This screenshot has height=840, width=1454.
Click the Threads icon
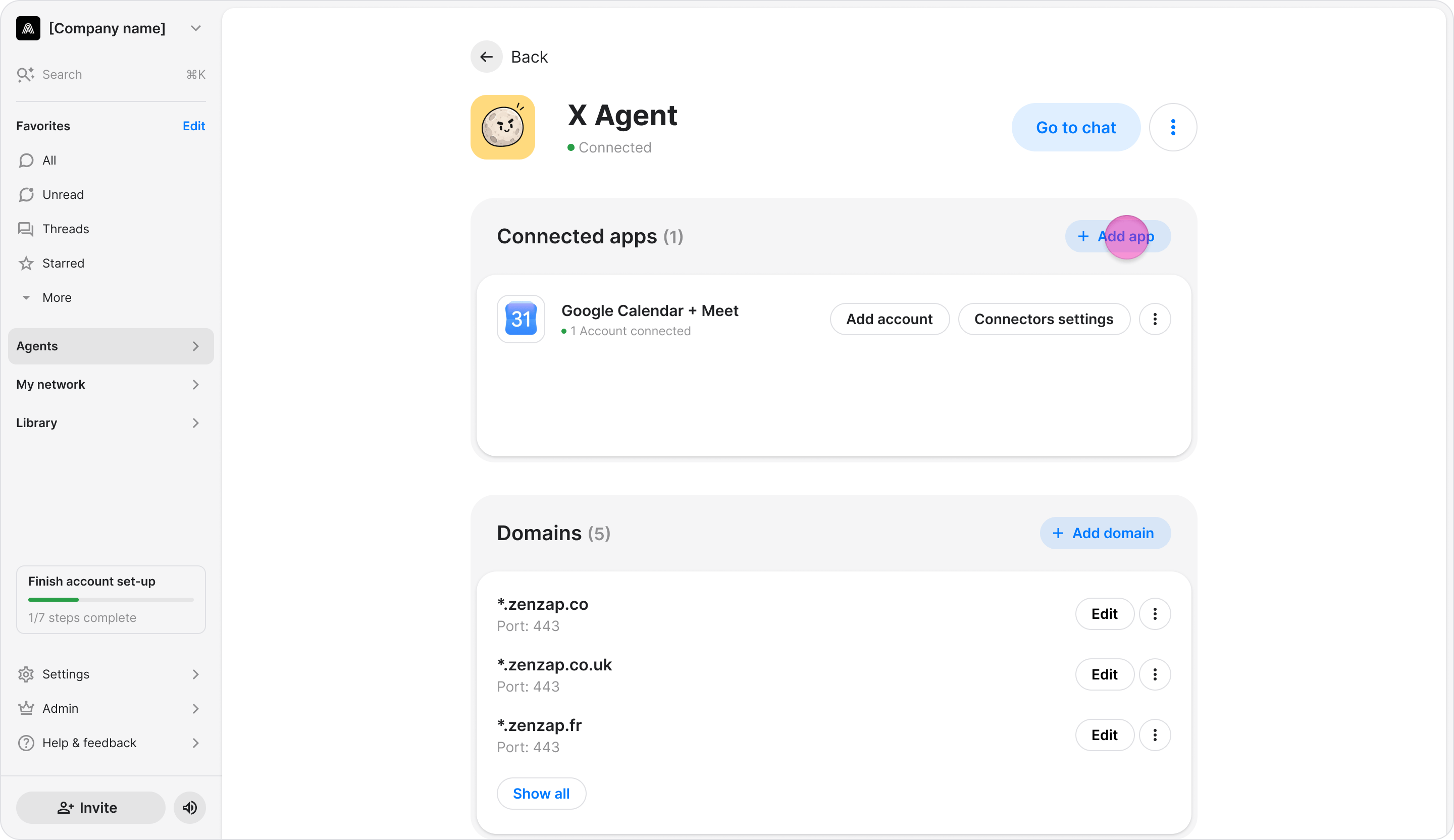[x=26, y=229]
